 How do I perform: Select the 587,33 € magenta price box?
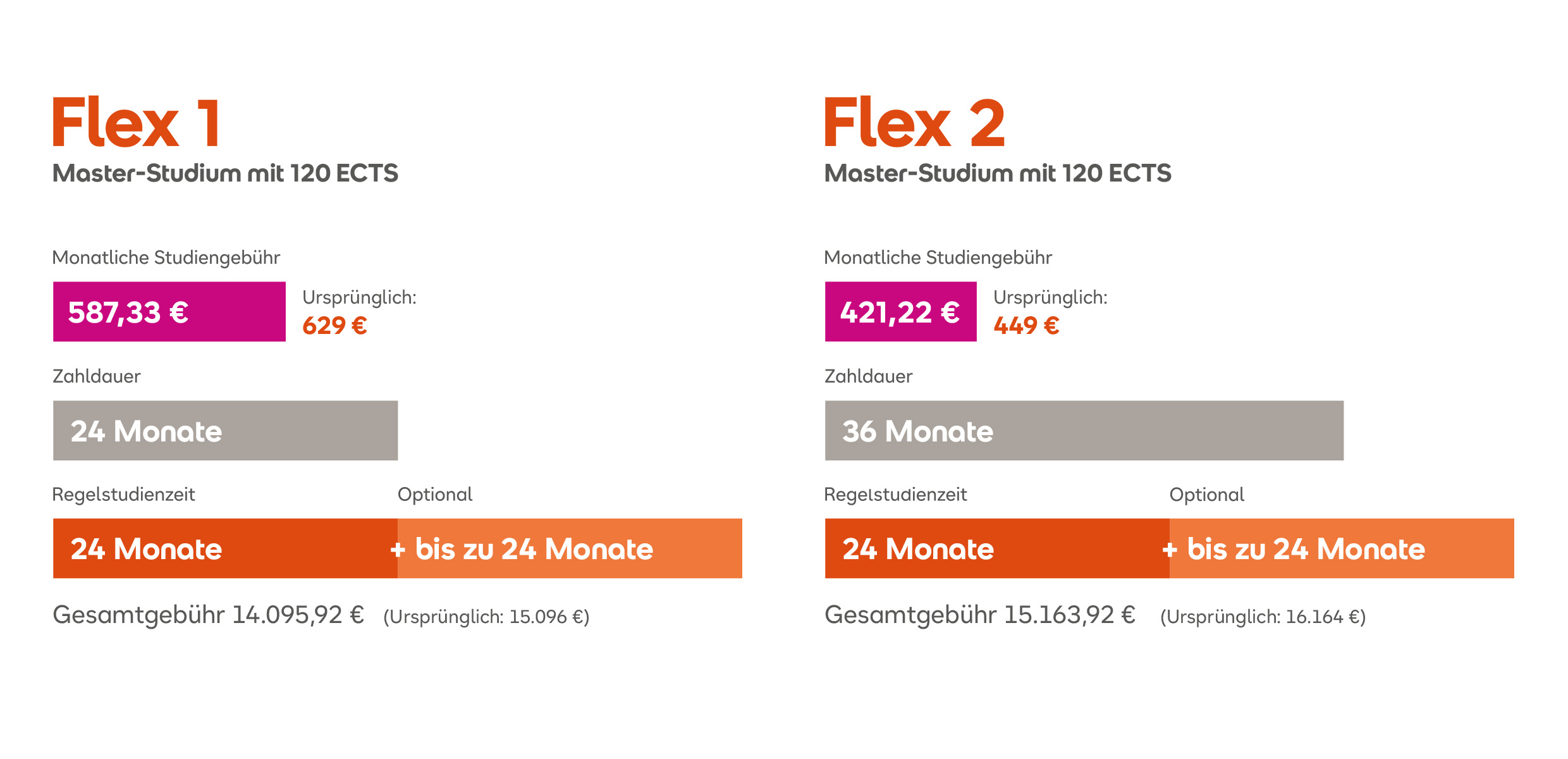pyautogui.click(x=169, y=312)
